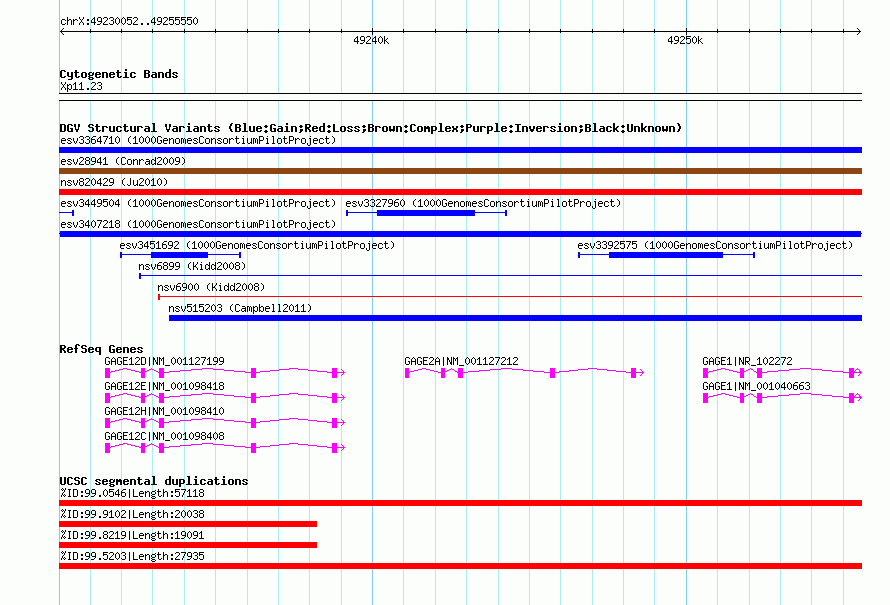Open the esv3392575 variant label

pos(715,245)
